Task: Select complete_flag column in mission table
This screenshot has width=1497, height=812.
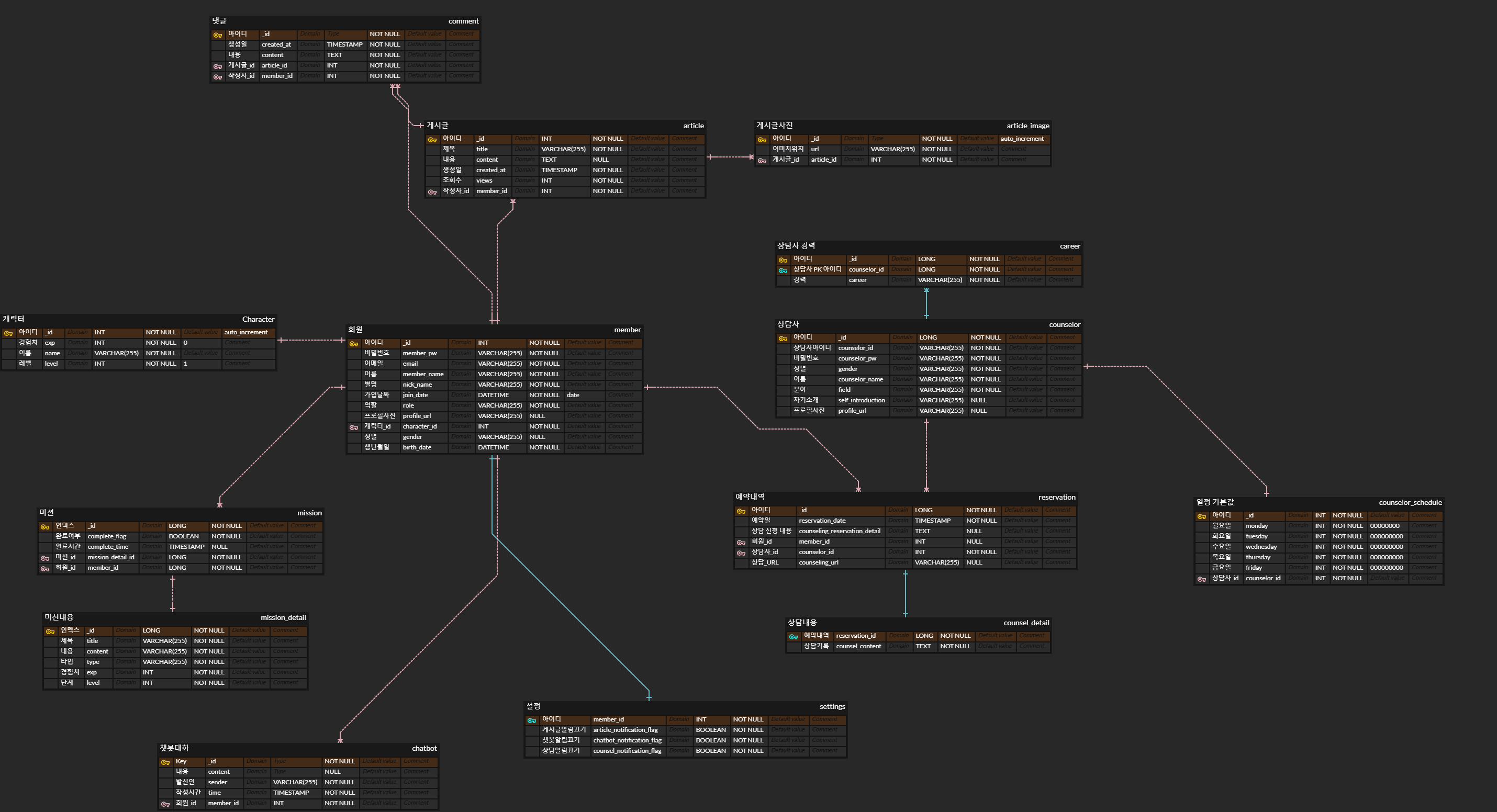Action: coord(107,536)
